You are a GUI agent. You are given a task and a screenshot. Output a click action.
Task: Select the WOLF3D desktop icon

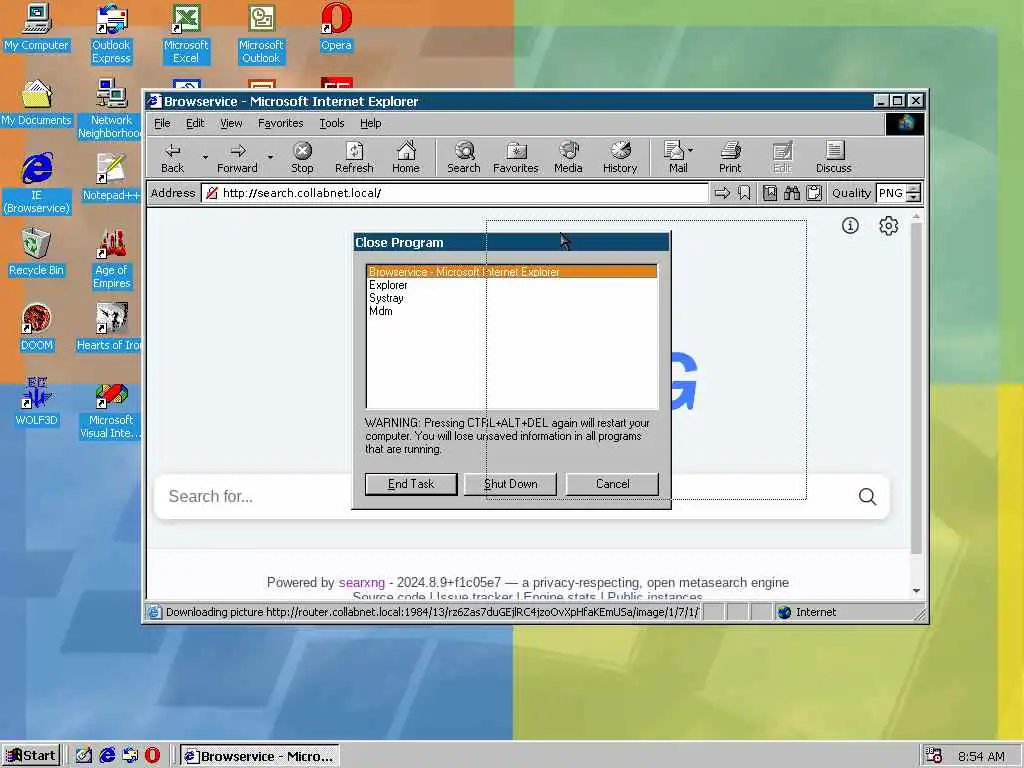tap(37, 402)
